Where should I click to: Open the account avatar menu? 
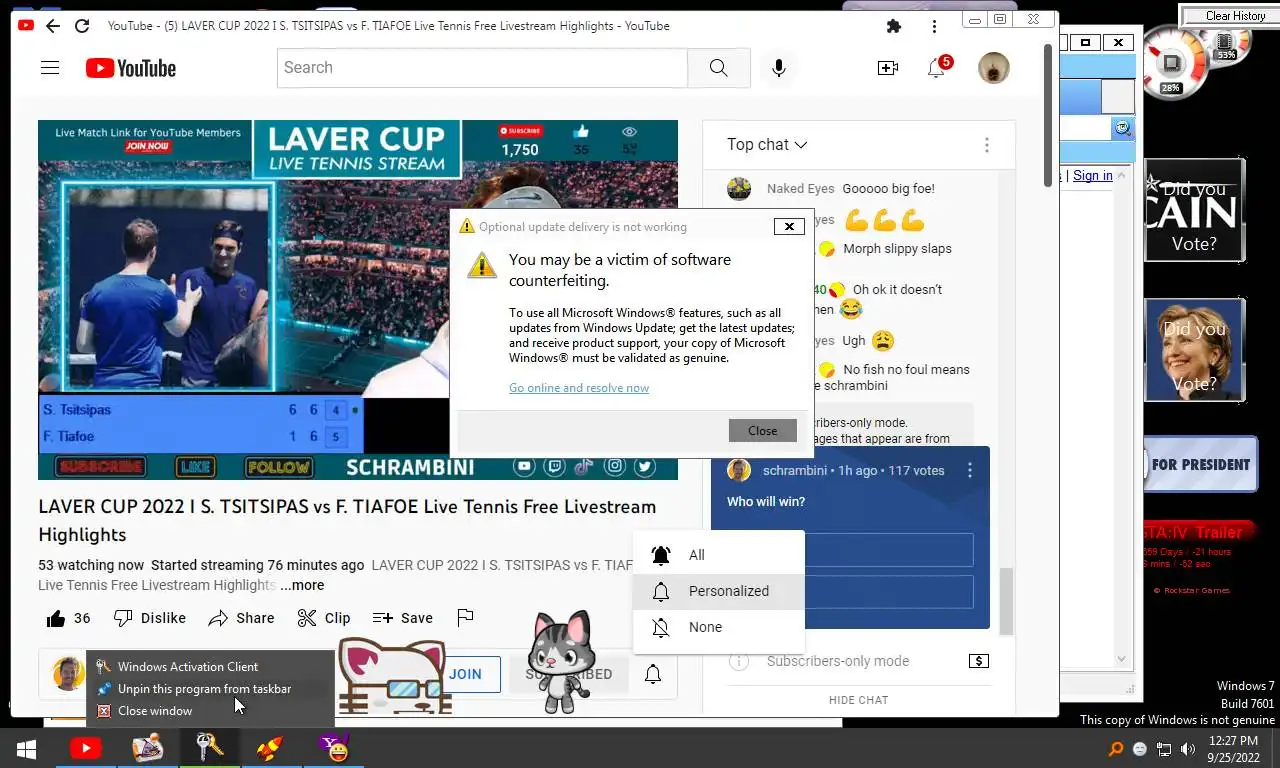[993, 68]
